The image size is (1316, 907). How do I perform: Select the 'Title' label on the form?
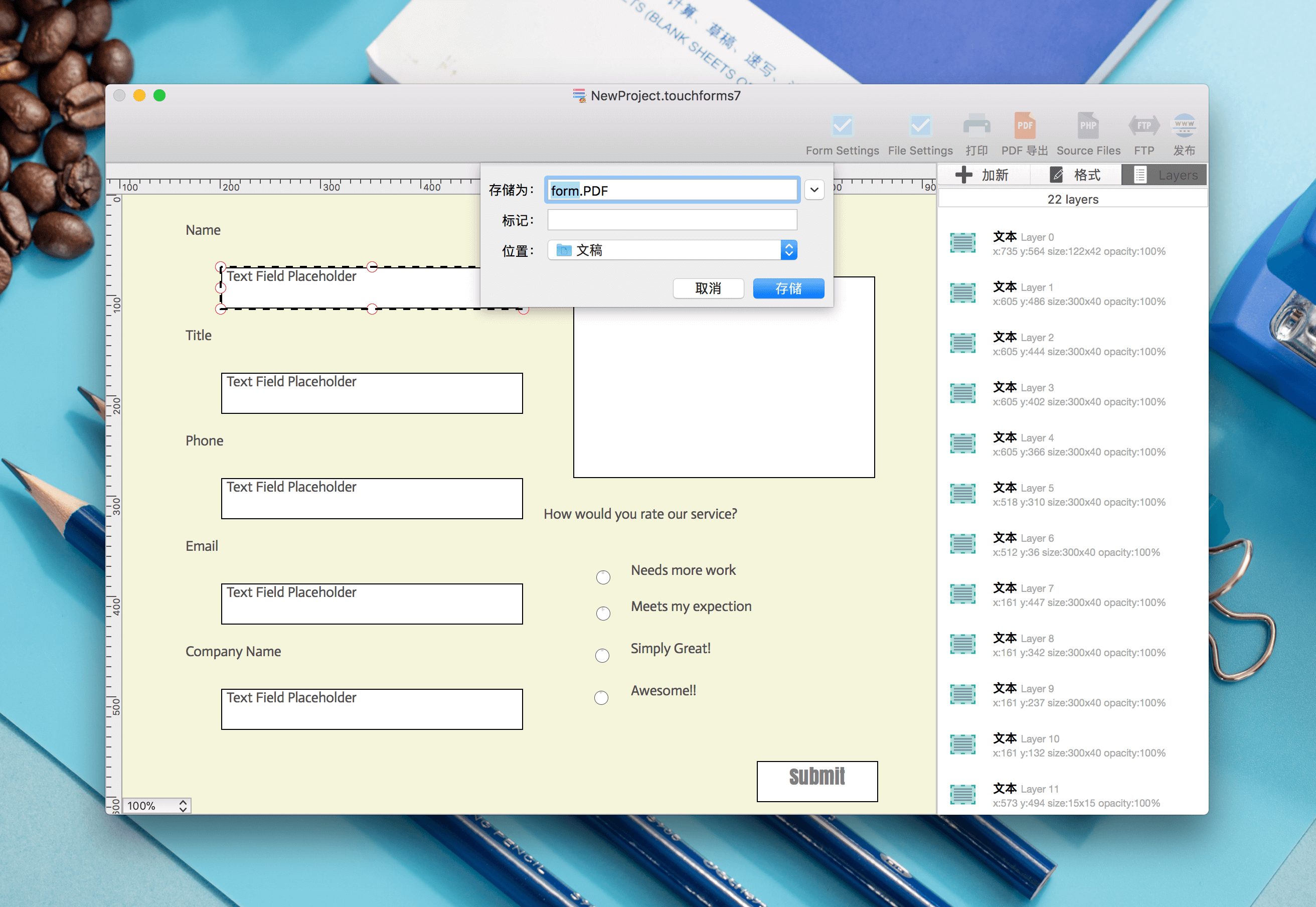tap(198, 335)
